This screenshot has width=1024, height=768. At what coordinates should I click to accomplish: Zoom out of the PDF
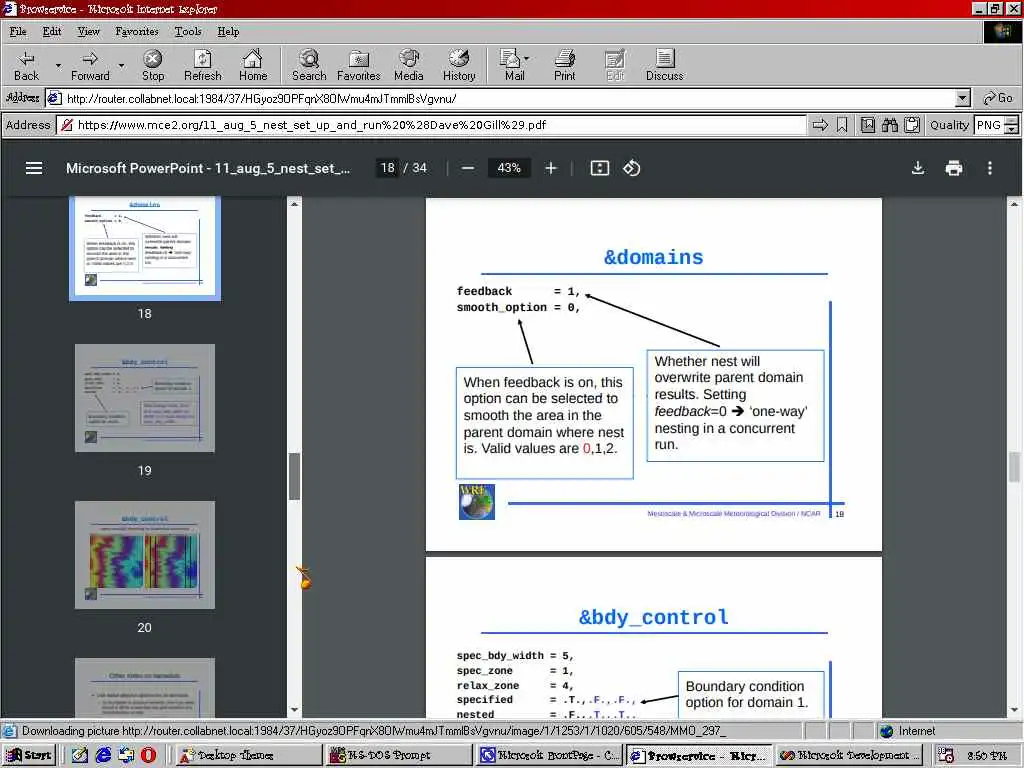[x=468, y=168]
